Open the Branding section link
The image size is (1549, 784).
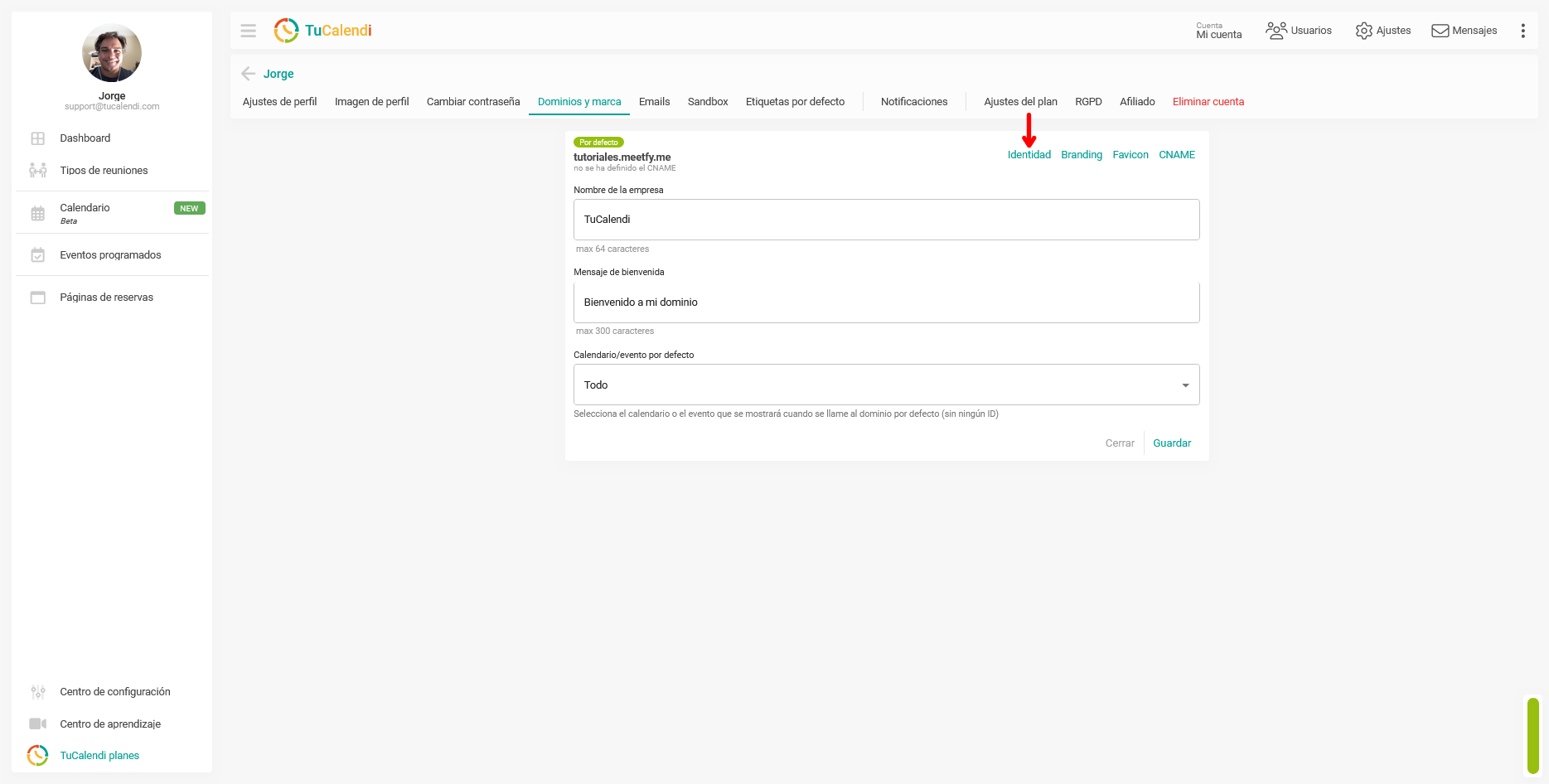tap(1082, 155)
